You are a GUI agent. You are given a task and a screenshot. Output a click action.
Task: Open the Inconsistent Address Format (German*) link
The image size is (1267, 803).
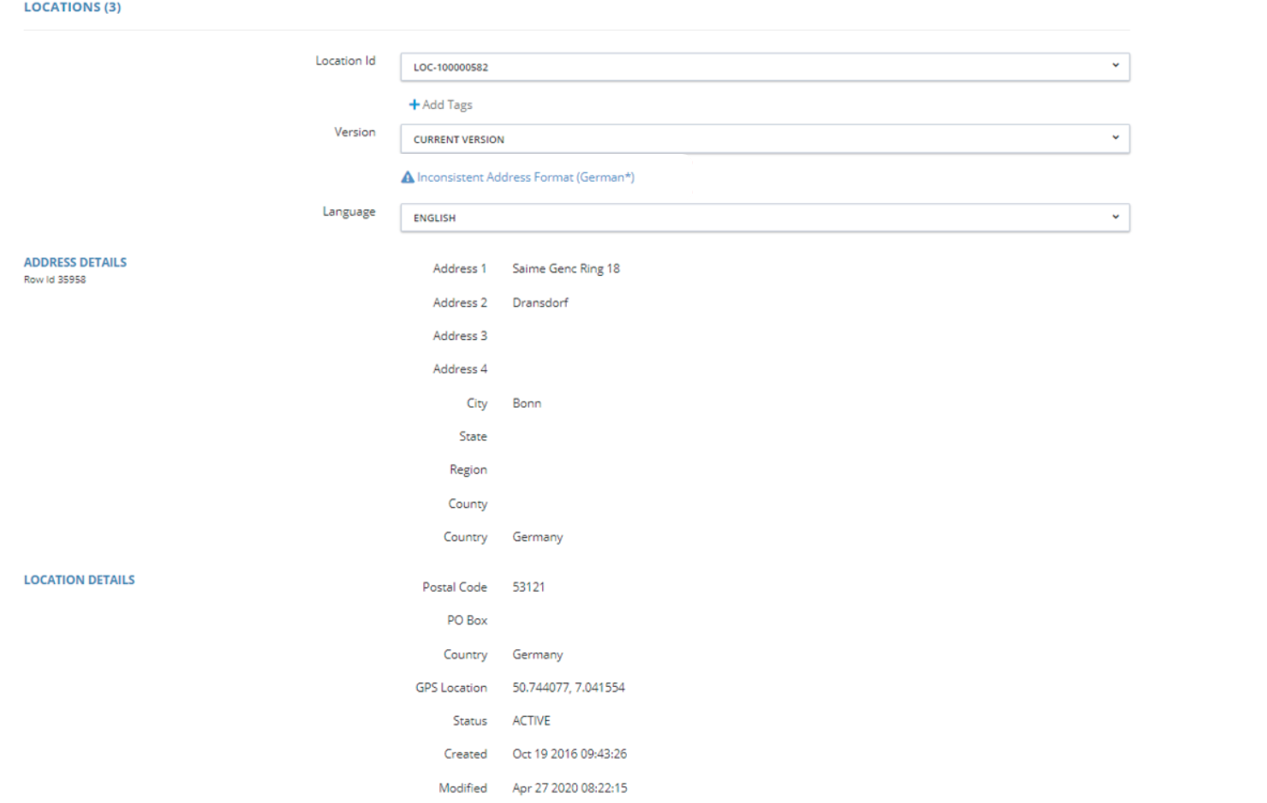click(525, 178)
